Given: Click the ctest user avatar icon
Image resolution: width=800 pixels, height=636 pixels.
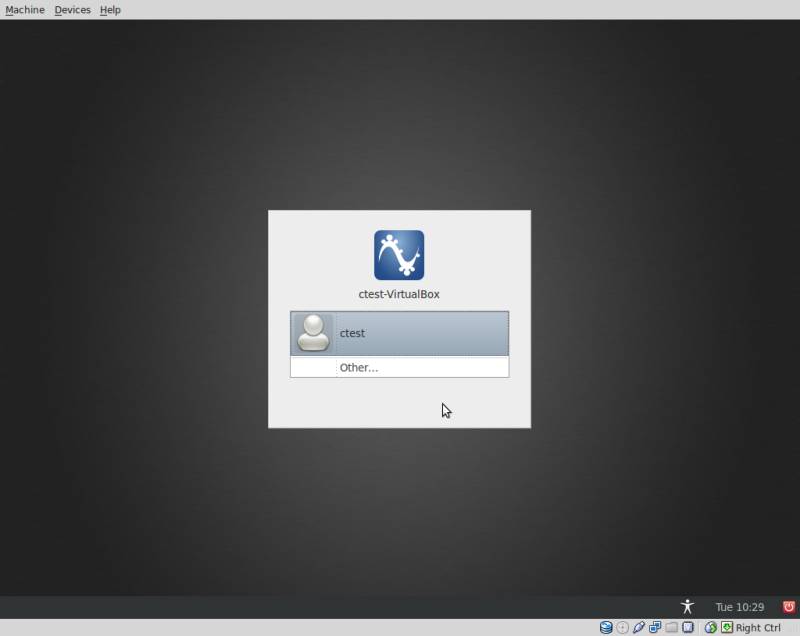Looking at the screenshot, I should pos(313,333).
